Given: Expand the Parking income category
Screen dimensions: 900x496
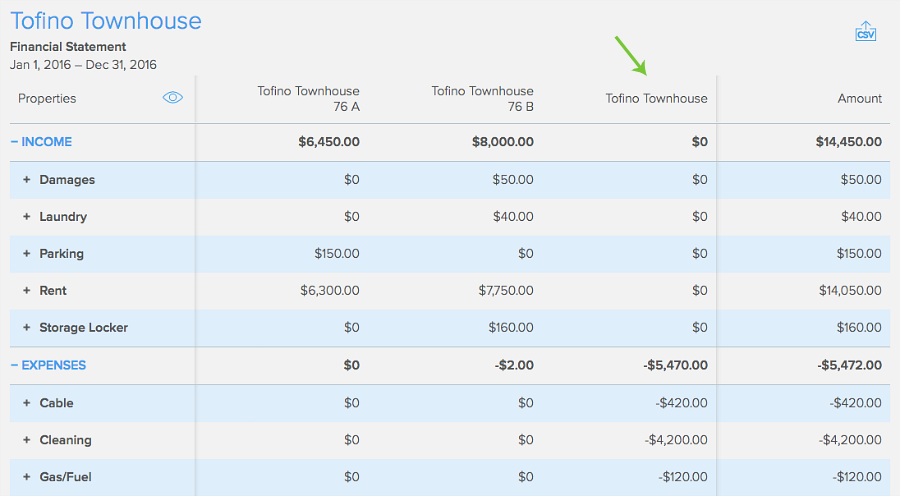Looking at the screenshot, I should pos(26,253).
